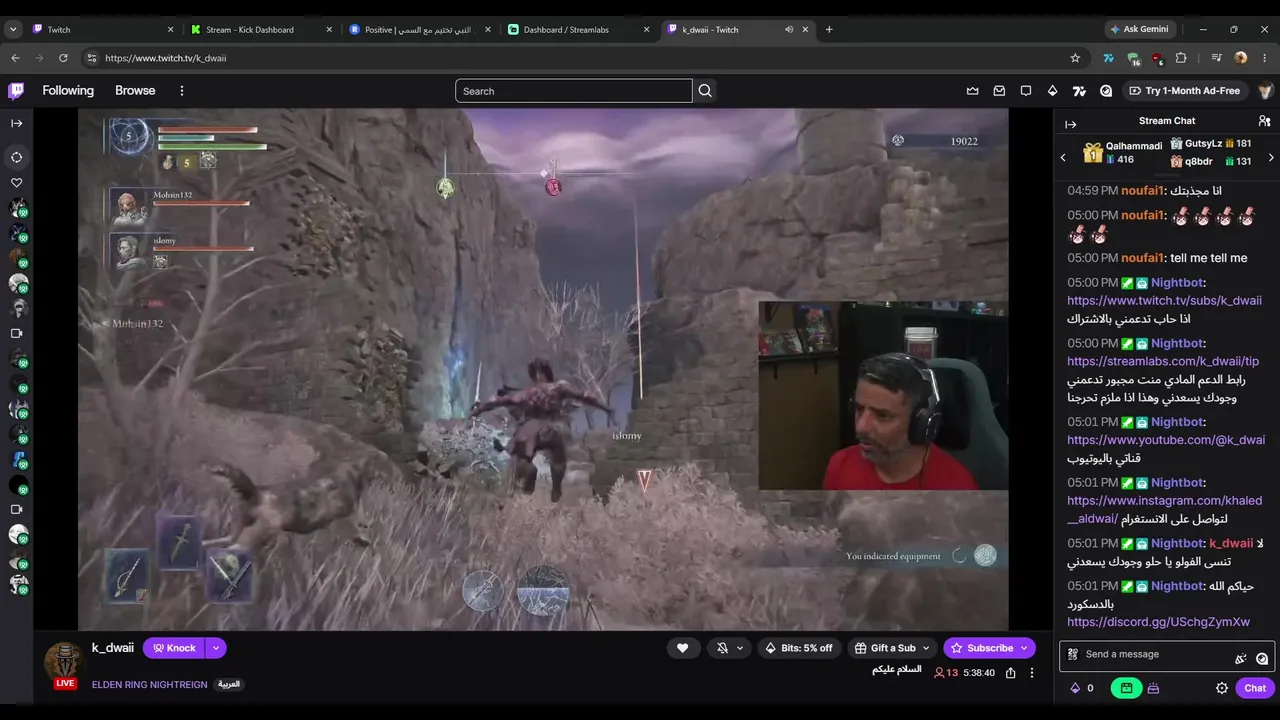Bookmark this page with the star icon
The height and width of the screenshot is (720, 1280).
pyautogui.click(x=1075, y=58)
